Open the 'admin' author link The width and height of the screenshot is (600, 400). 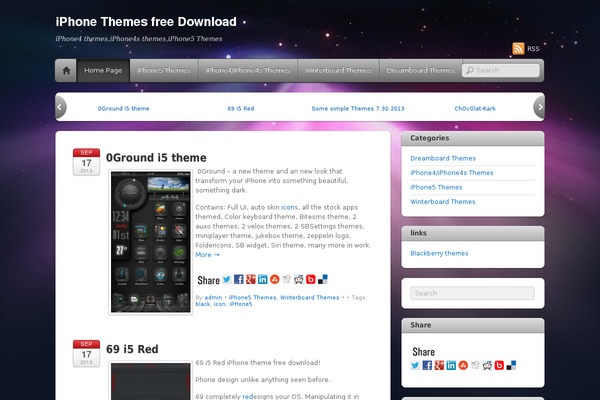click(x=213, y=297)
